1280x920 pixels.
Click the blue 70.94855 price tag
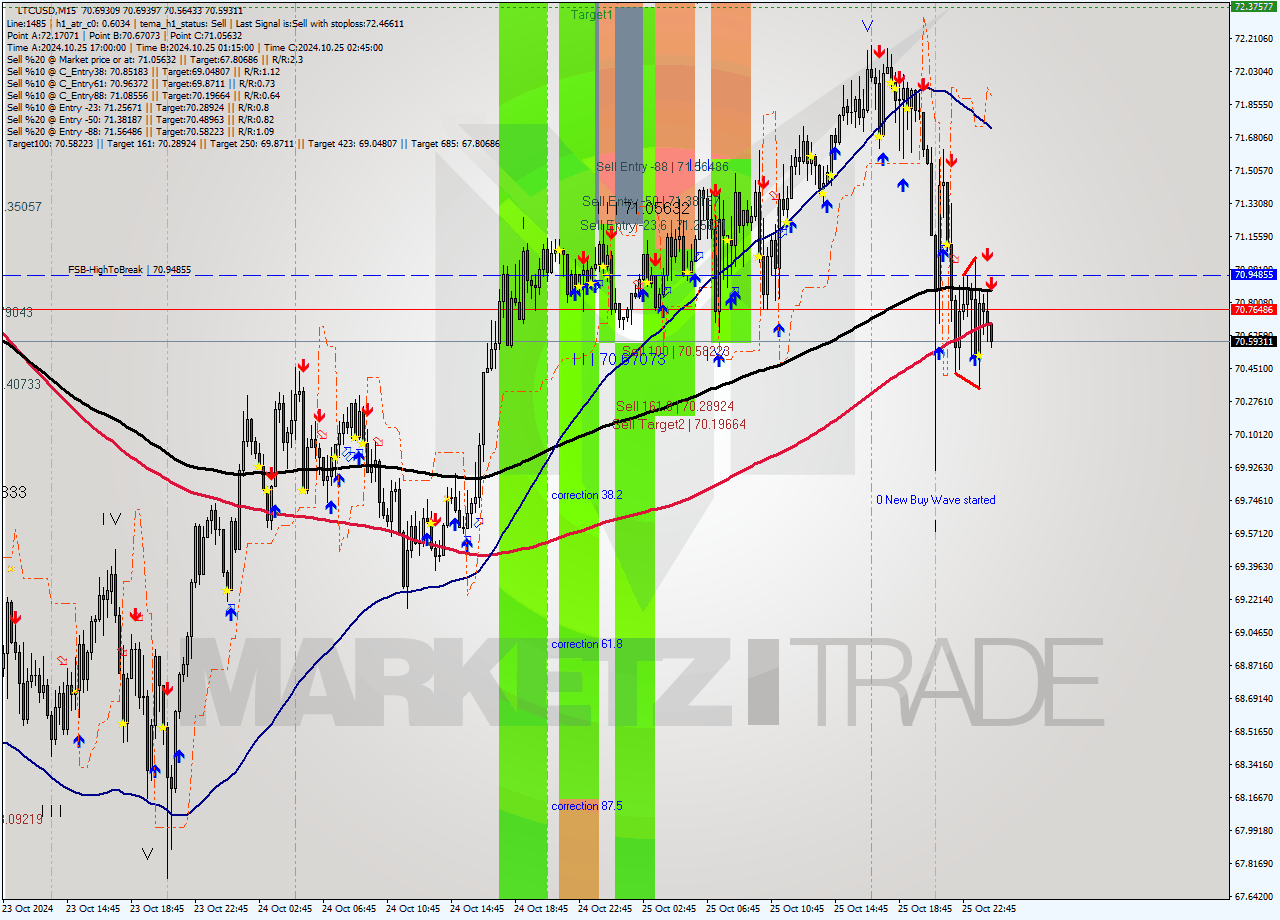(1254, 274)
